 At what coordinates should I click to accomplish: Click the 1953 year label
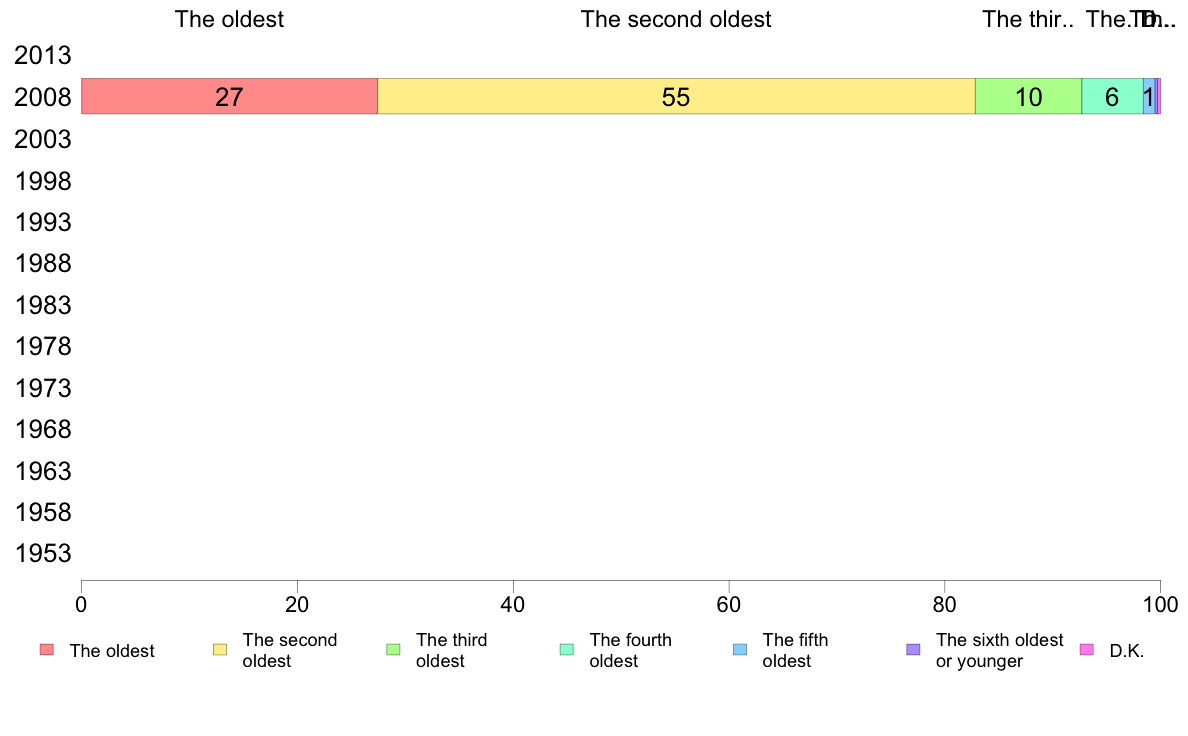pyautogui.click(x=43, y=553)
